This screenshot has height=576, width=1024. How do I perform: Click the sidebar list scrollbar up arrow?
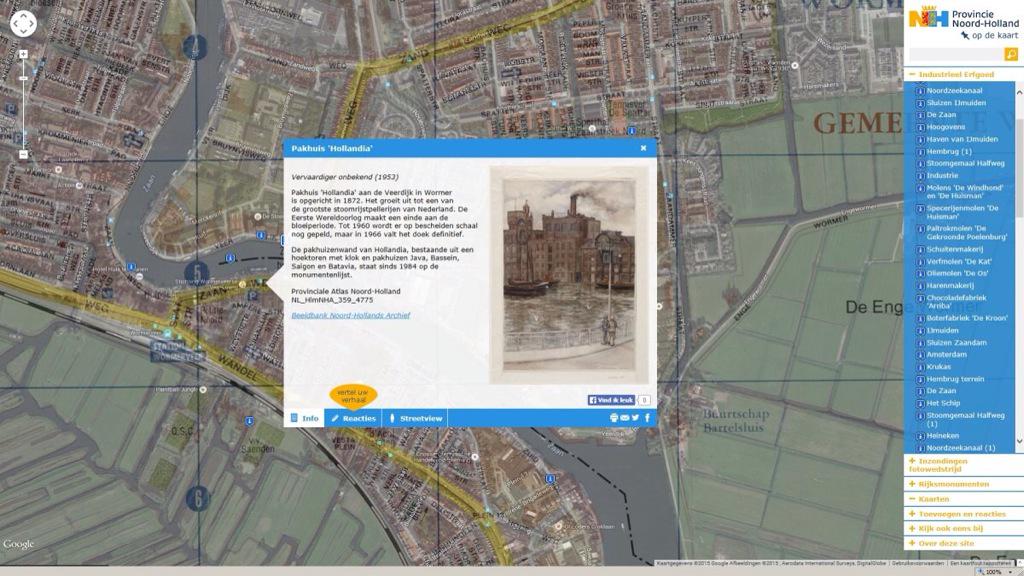coord(1019,93)
